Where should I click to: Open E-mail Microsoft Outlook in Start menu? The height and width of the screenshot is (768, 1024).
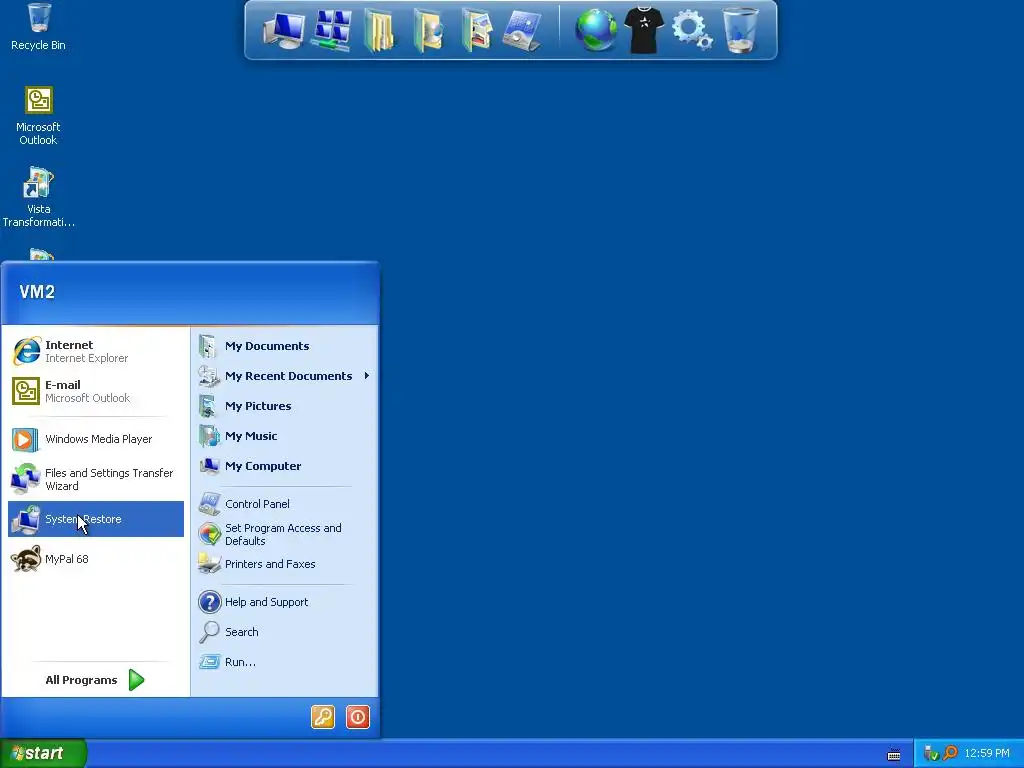click(96, 391)
